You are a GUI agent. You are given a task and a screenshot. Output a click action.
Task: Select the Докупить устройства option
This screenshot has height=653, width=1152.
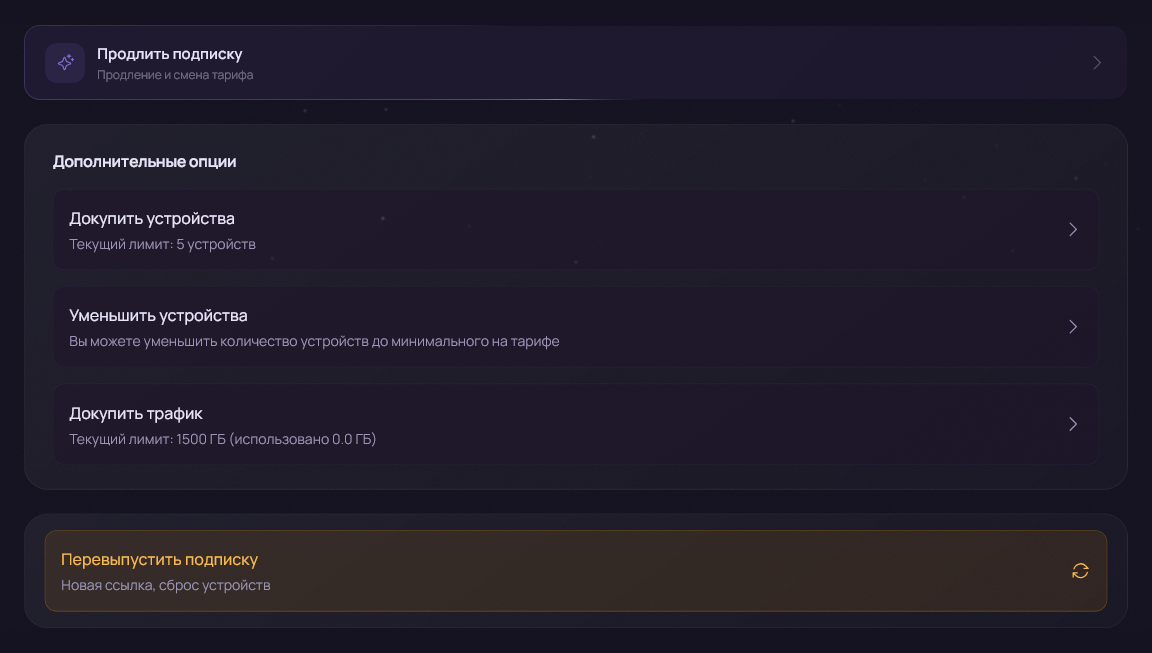tap(575, 229)
